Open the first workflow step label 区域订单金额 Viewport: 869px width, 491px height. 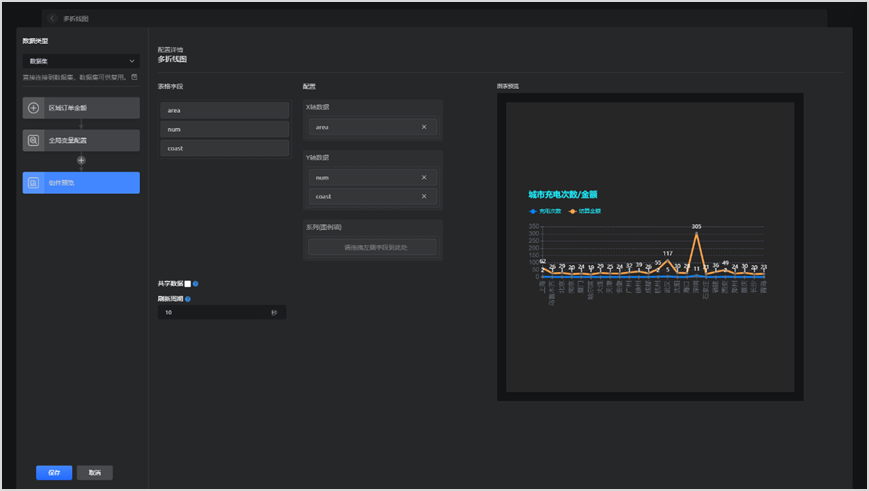(x=68, y=108)
